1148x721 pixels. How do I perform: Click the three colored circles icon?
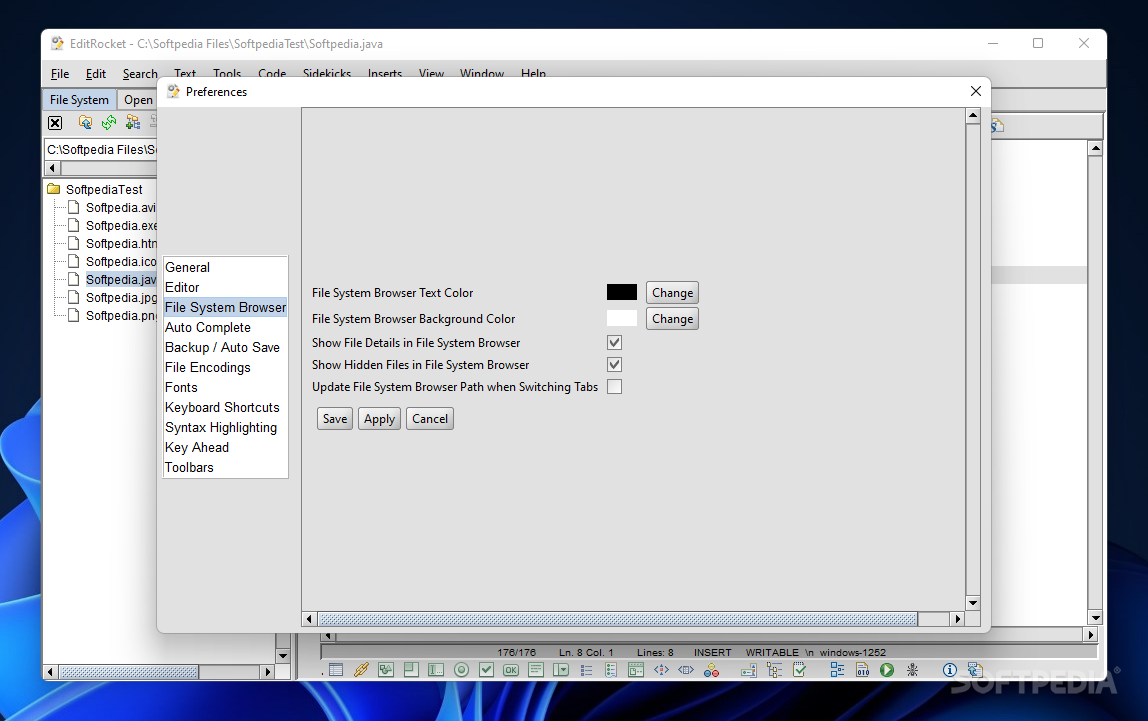(x=711, y=670)
